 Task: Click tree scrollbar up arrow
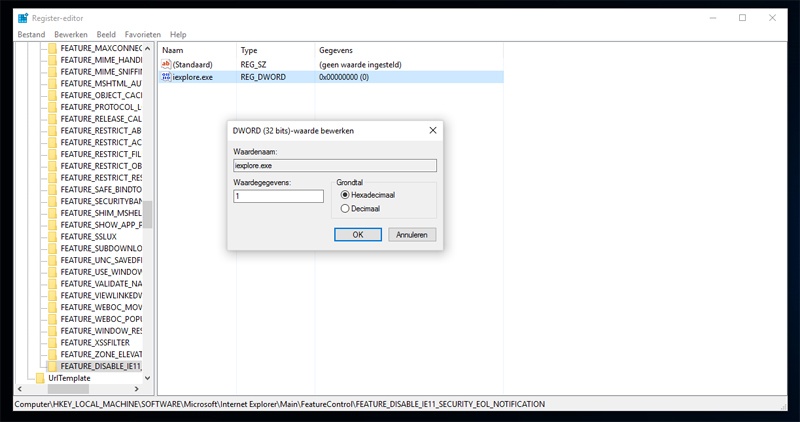pyautogui.click(x=147, y=48)
